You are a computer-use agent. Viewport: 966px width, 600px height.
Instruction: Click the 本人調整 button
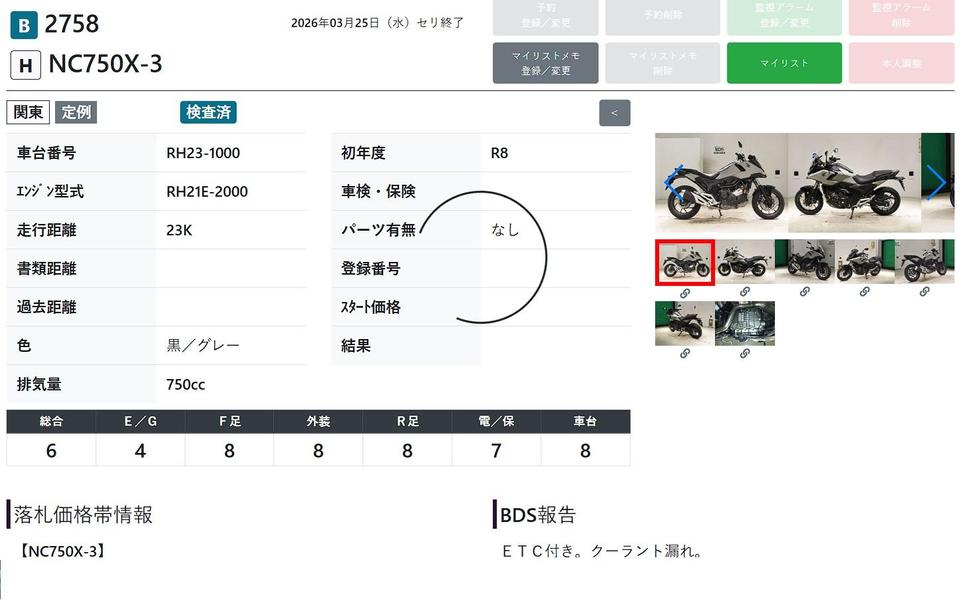[x=901, y=63]
